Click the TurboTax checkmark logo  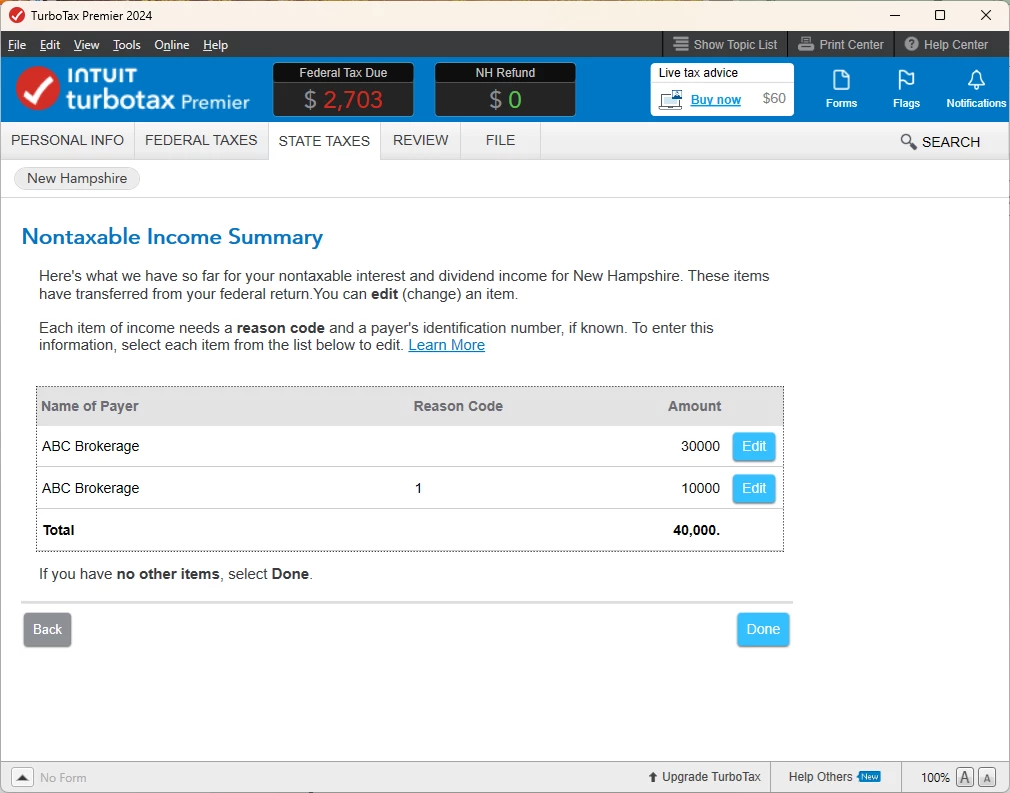click(x=38, y=88)
